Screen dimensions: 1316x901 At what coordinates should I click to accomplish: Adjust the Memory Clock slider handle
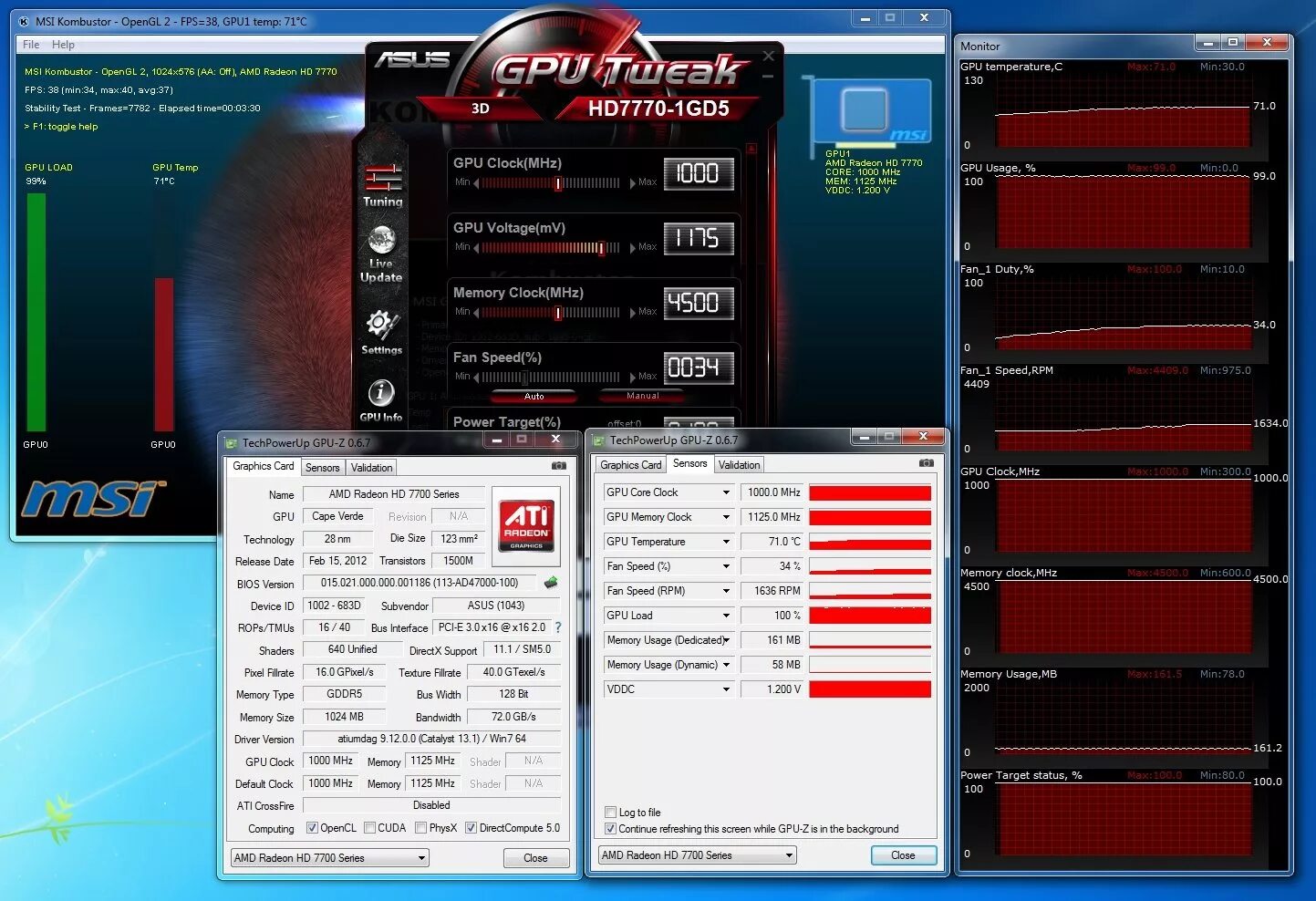point(558,313)
